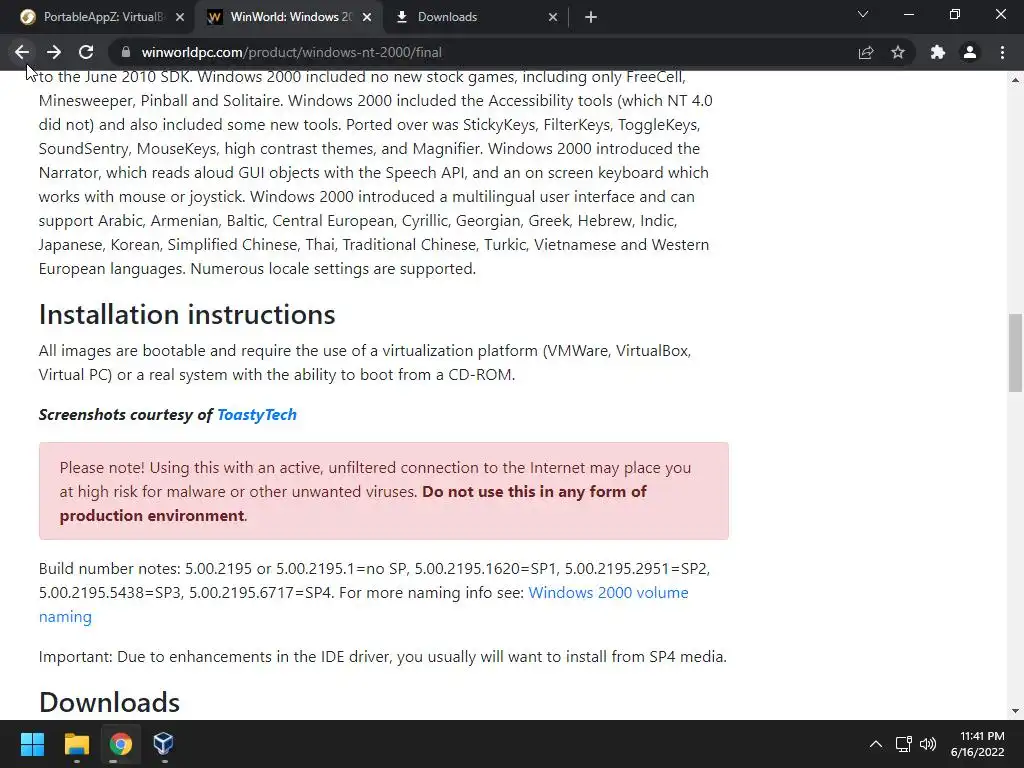Open the ToastyTech link
This screenshot has width=1024, height=768.
(257, 415)
